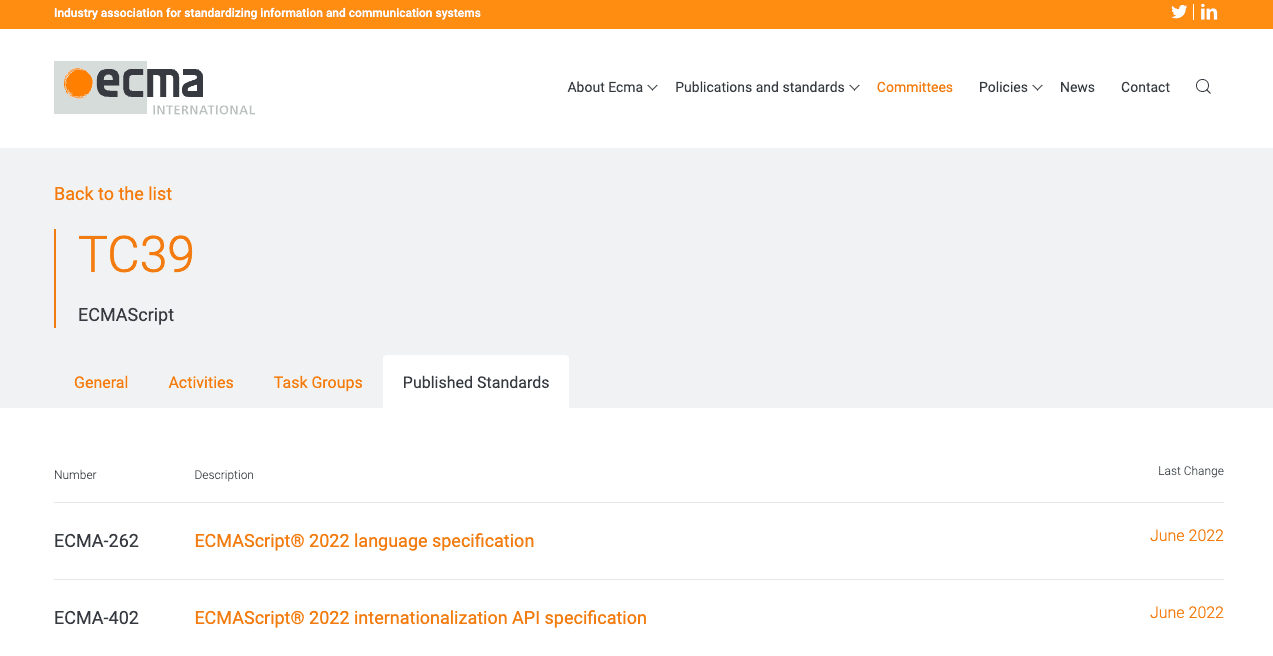Click the Last Change column header
Image resolution: width=1273 pixels, height=656 pixels.
1190,471
